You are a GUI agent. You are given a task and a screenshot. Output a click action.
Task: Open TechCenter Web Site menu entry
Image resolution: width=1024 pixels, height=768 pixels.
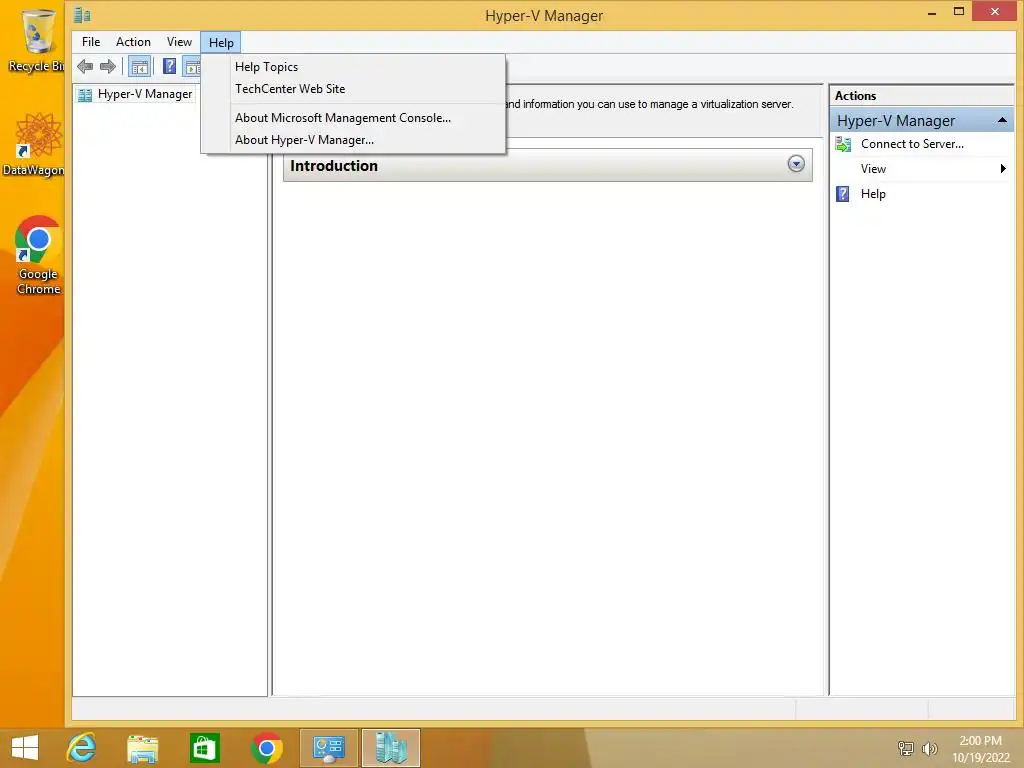tap(290, 89)
